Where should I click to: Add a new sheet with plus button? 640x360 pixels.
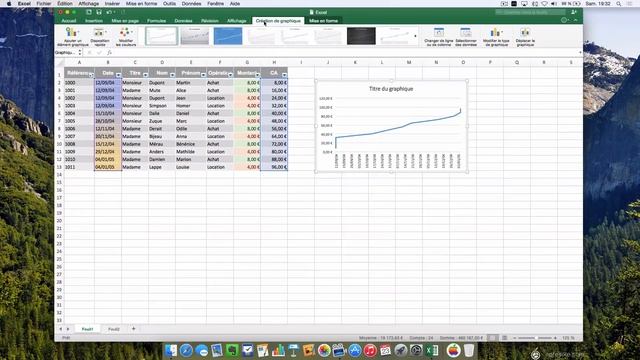coord(133,329)
